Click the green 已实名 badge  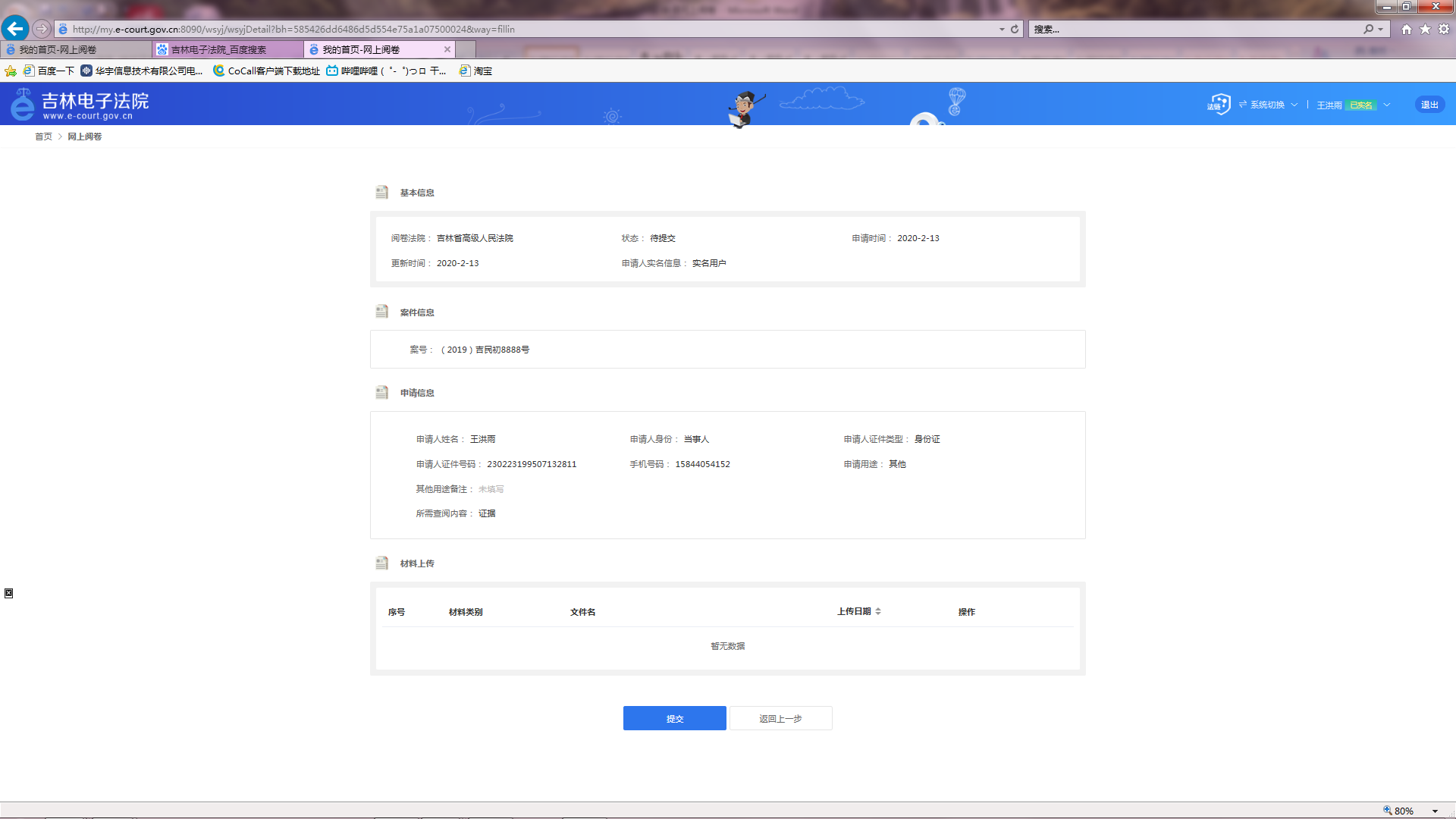[x=1361, y=105]
